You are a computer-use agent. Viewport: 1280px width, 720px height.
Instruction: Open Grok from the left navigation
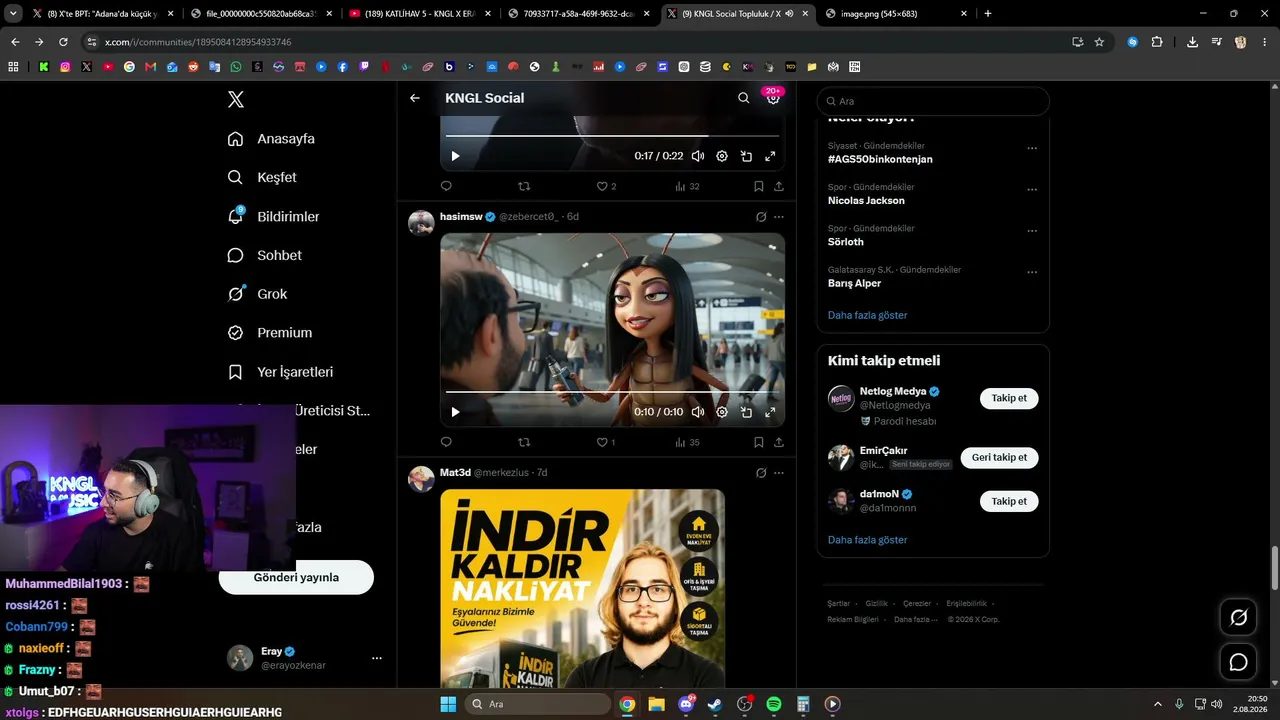click(257, 294)
